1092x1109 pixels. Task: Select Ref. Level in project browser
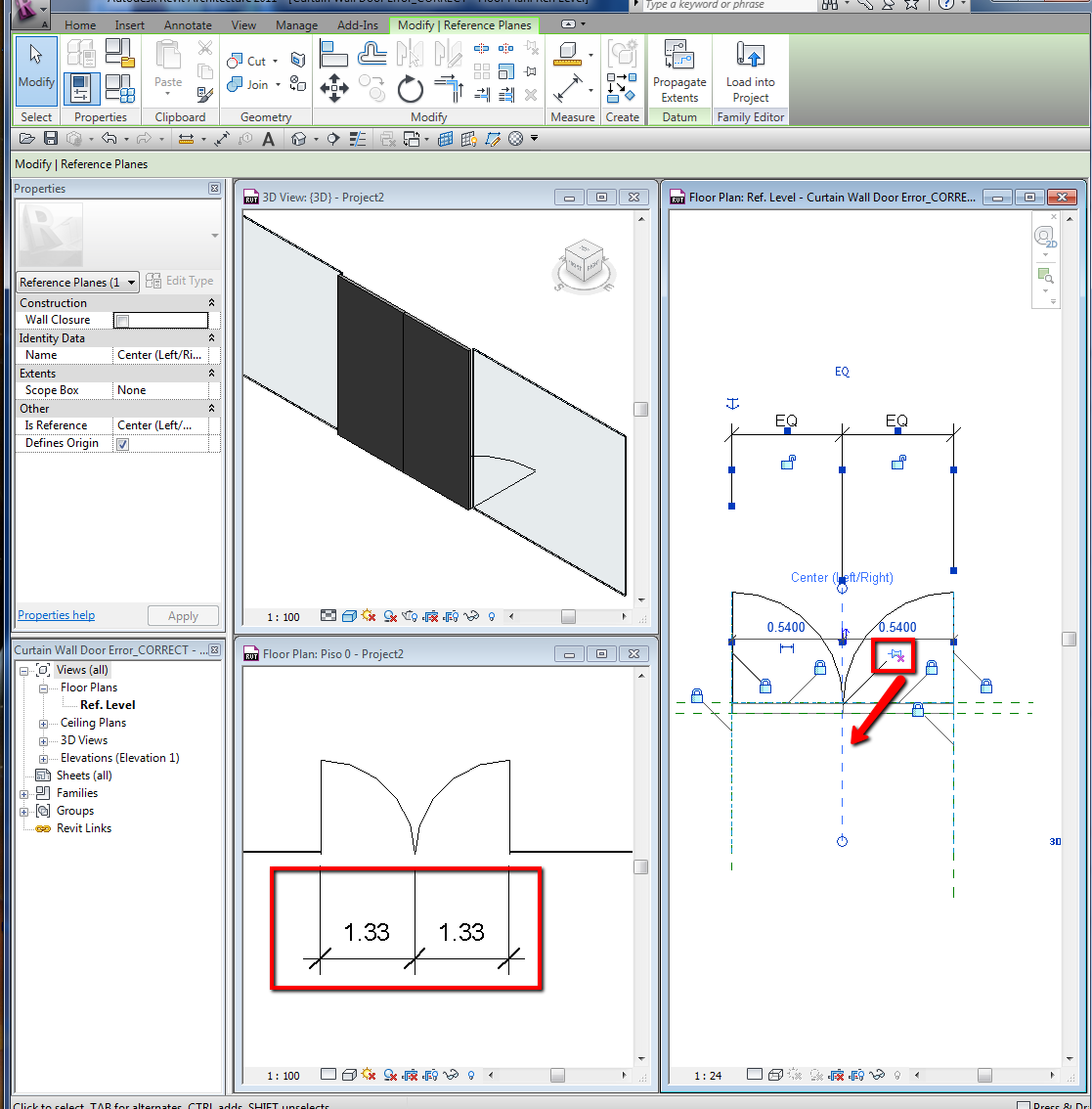click(x=108, y=705)
